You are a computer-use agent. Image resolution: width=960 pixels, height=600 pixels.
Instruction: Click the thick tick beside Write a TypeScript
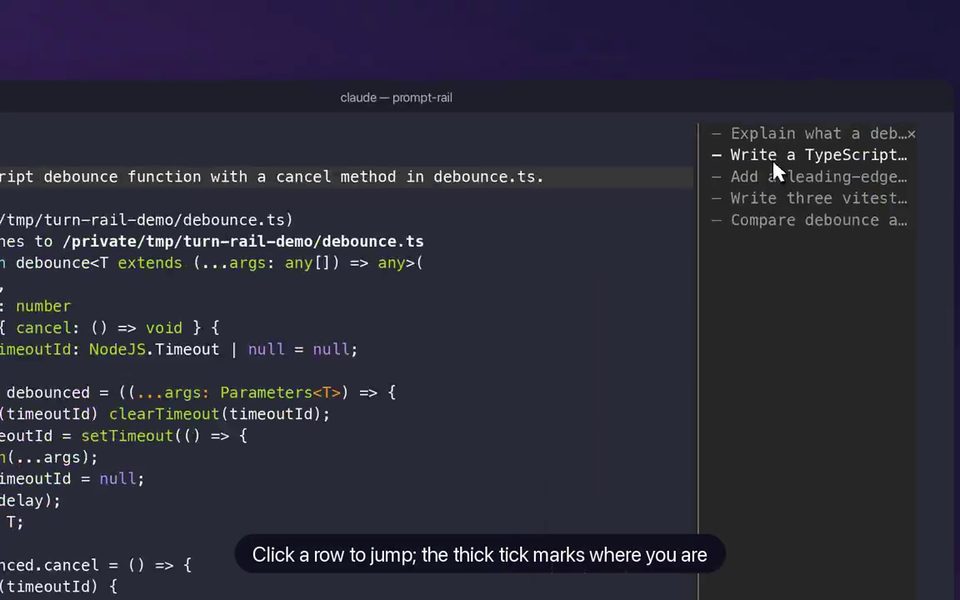click(x=716, y=156)
